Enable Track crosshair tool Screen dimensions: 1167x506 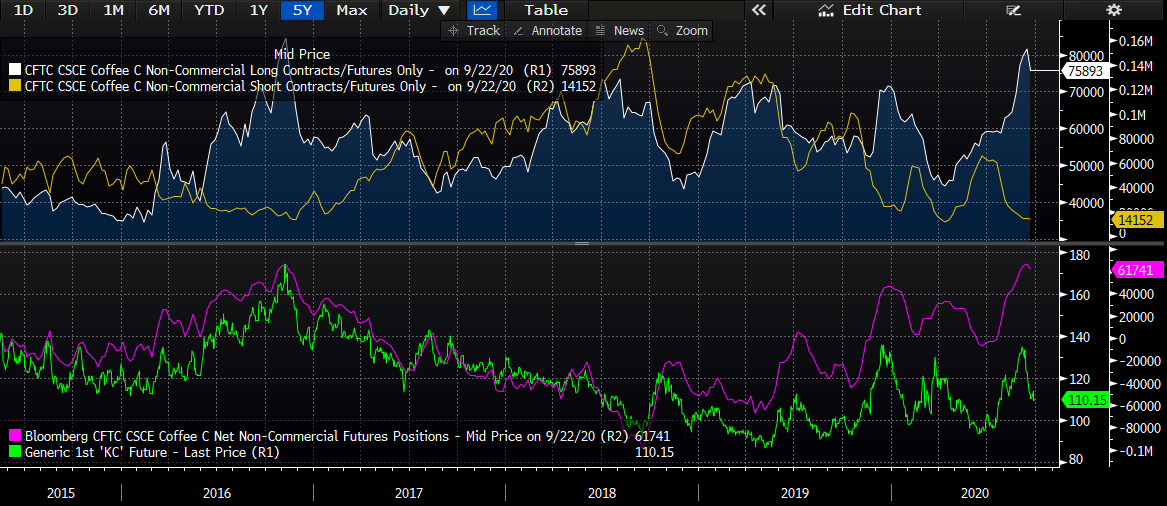pyautogui.click(x=474, y=30)
